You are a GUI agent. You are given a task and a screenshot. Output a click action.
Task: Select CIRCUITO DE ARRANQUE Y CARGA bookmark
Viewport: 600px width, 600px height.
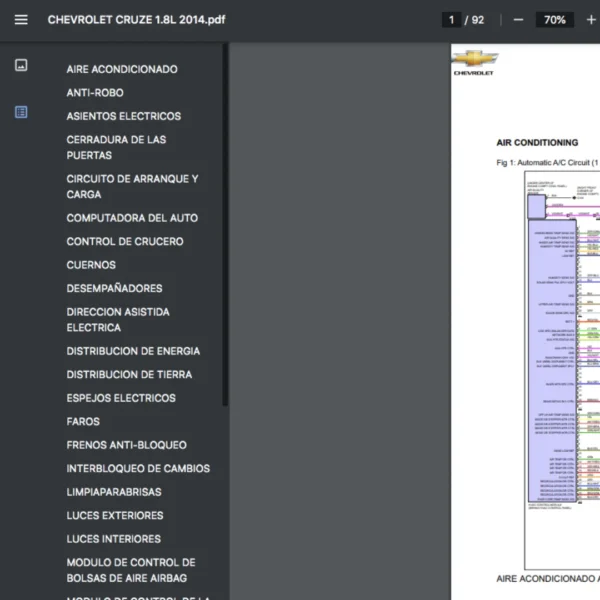click(x=132, y=187)
